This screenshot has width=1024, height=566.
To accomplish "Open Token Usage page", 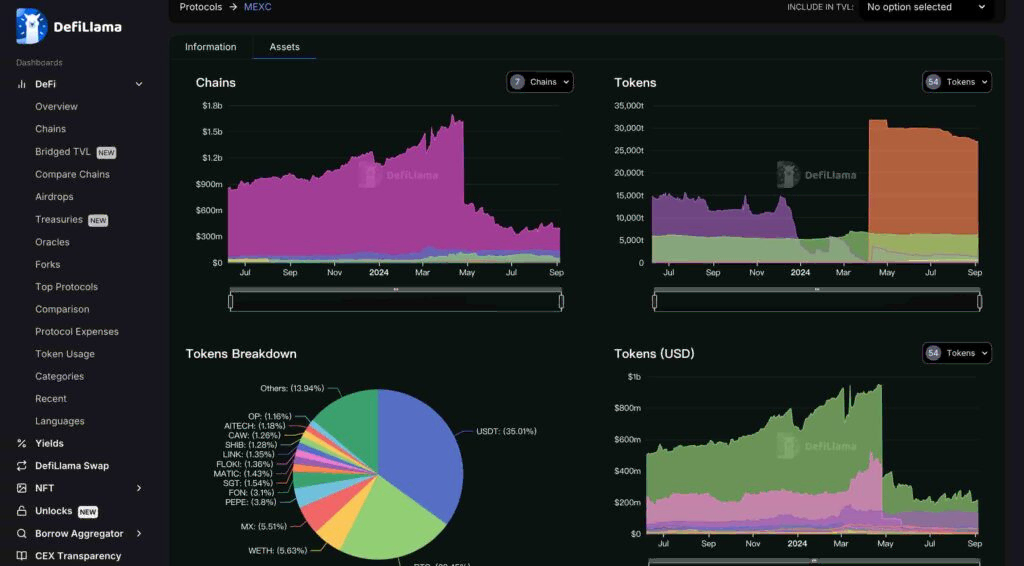I will pyautogui.click(x=65, y=354).
